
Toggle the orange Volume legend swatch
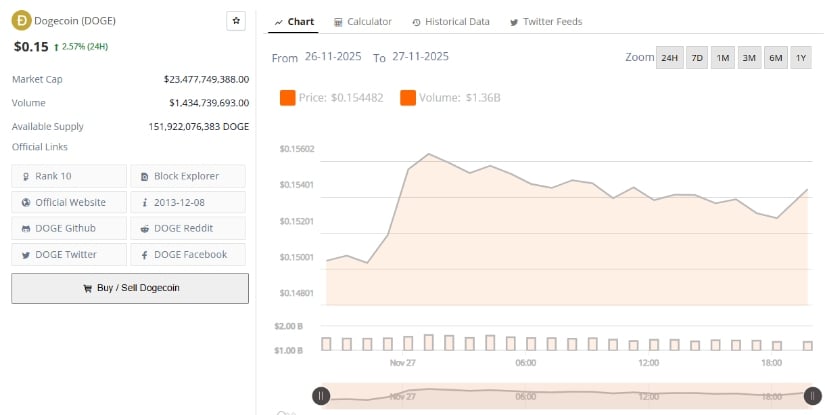(408, 98)
